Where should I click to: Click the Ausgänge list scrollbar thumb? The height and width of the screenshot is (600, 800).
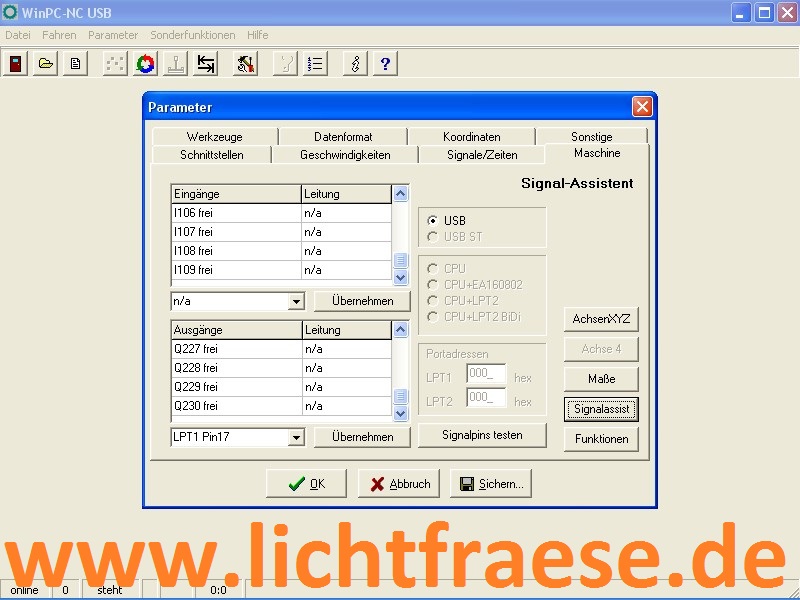coord(401,396)
